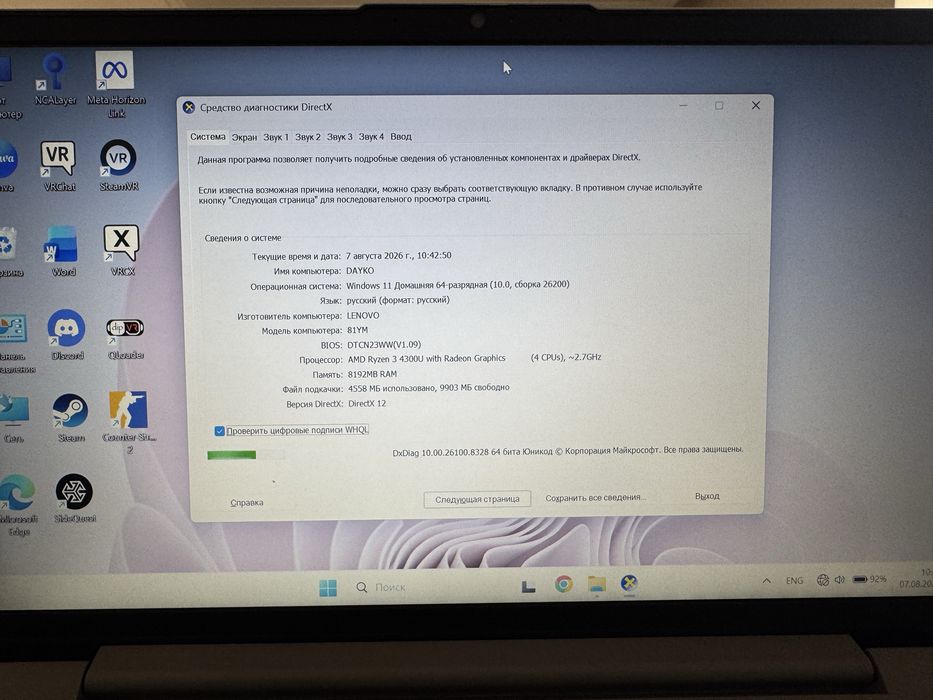Switch to the Экран tab
Image resolution: width=933 pixels, height=700 pixels.
click(244, 137)
